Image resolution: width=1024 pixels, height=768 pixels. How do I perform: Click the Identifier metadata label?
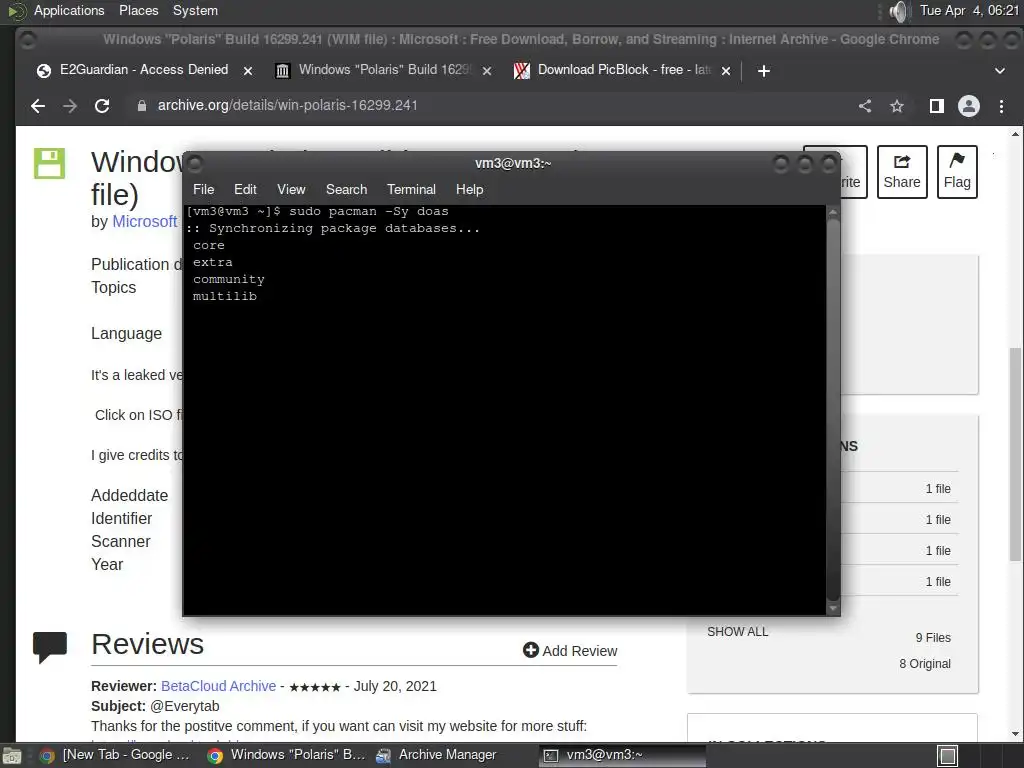point(121,519)
